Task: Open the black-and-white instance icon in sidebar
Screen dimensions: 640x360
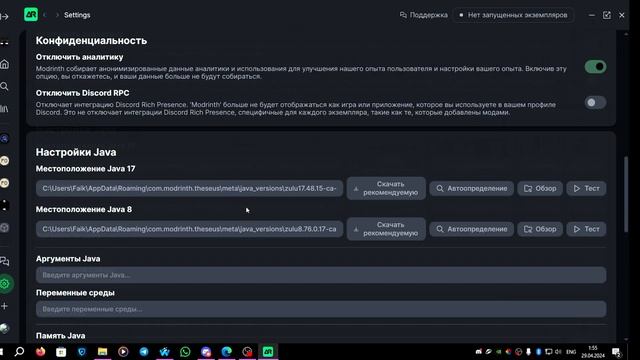Action: pyautogui.click(x=4, y=205)
